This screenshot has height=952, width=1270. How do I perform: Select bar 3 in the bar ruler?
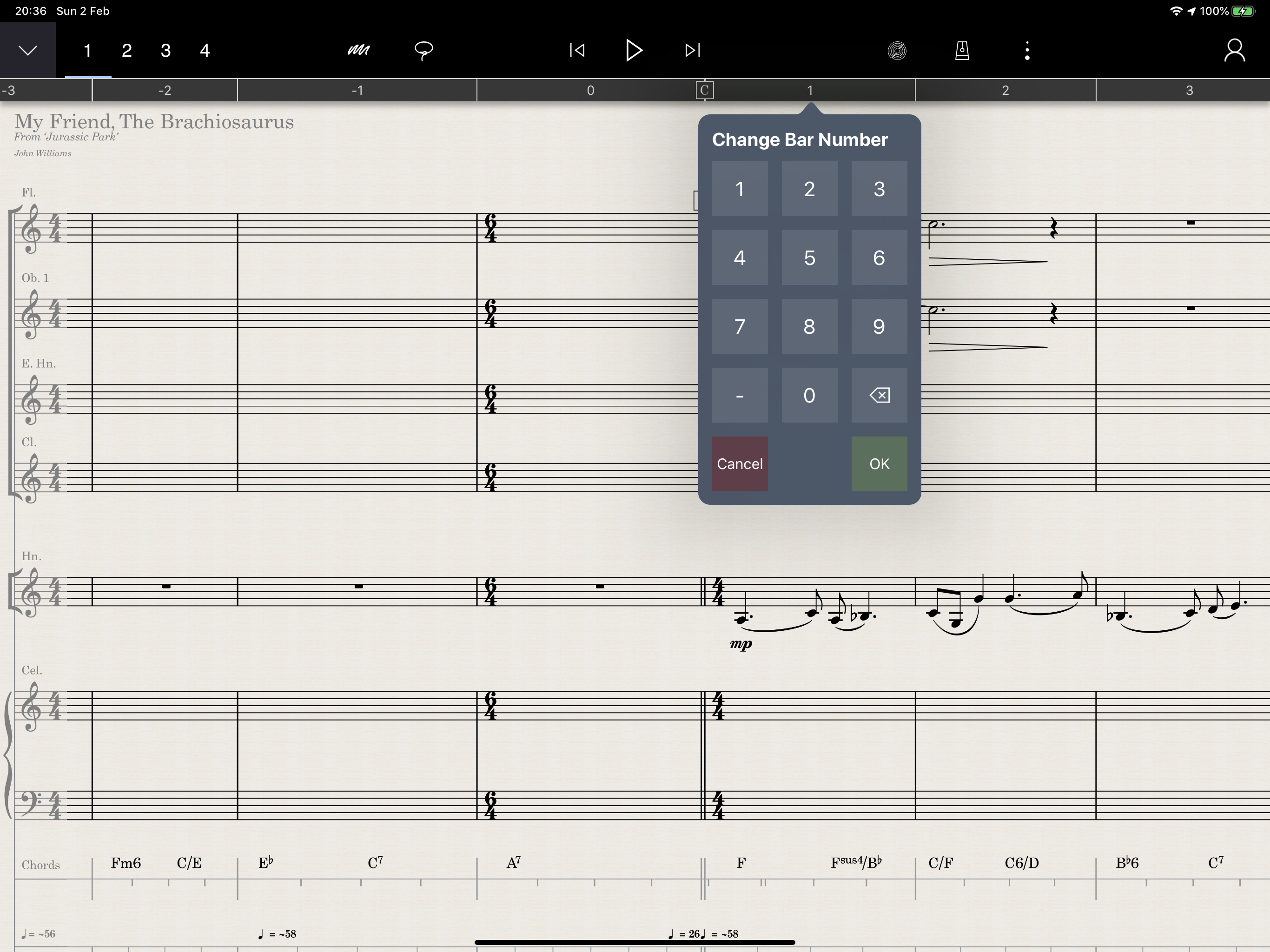point(1189,90)
